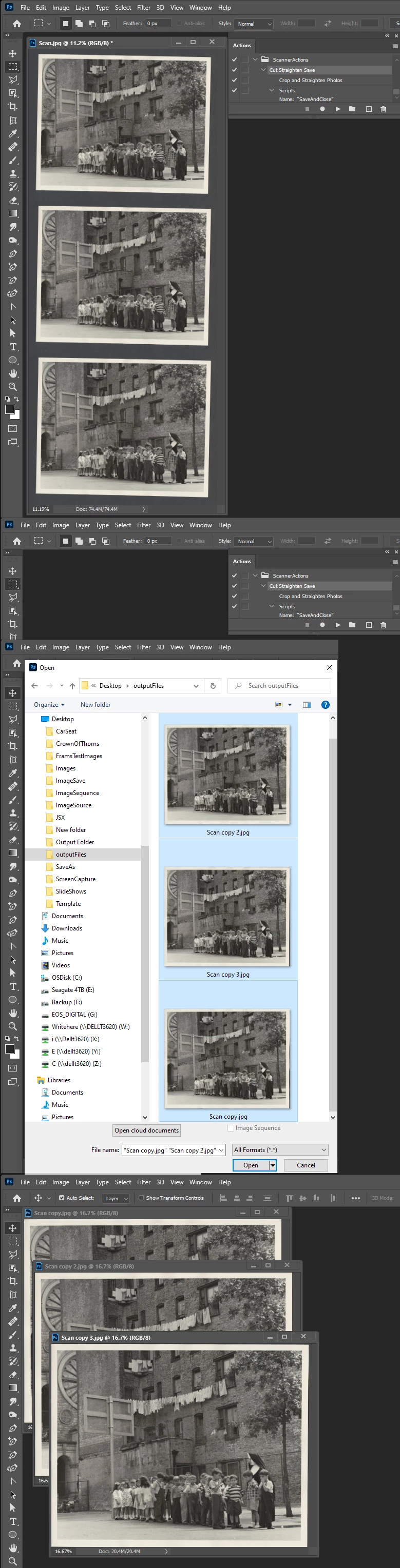Delete action with the trash icon

pos(383,109)
